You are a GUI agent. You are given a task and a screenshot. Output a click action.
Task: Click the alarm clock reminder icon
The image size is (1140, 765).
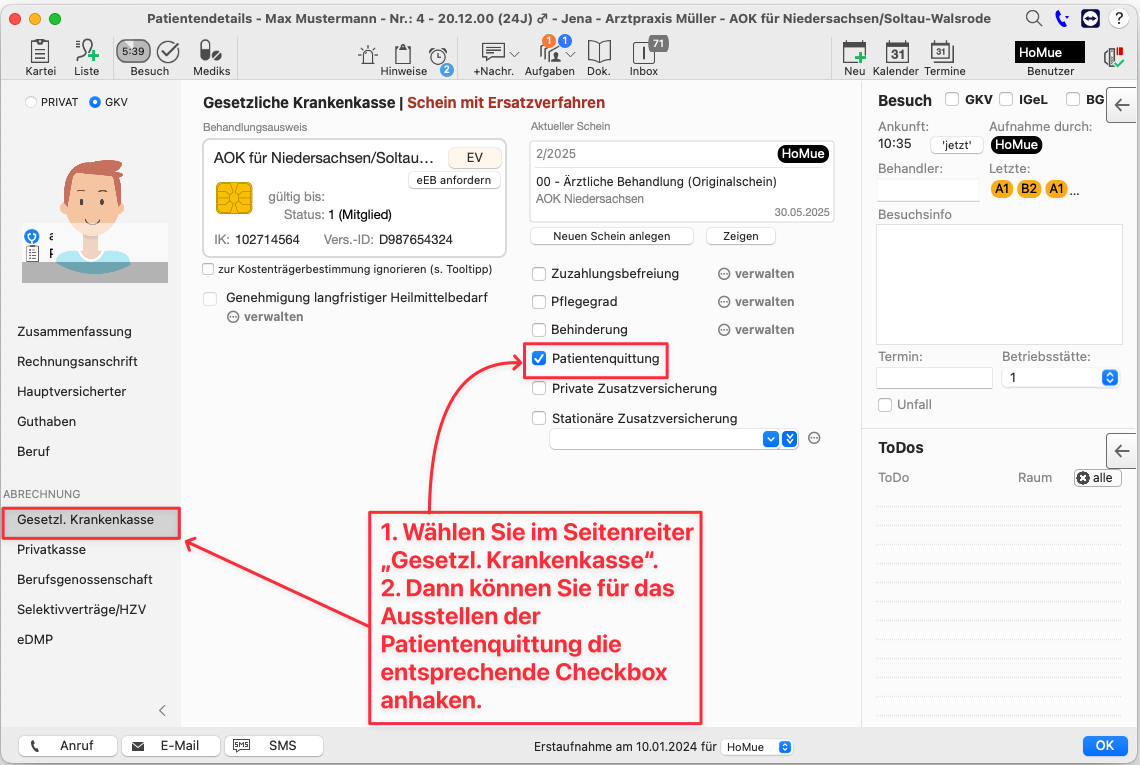[x=438, y=56]
